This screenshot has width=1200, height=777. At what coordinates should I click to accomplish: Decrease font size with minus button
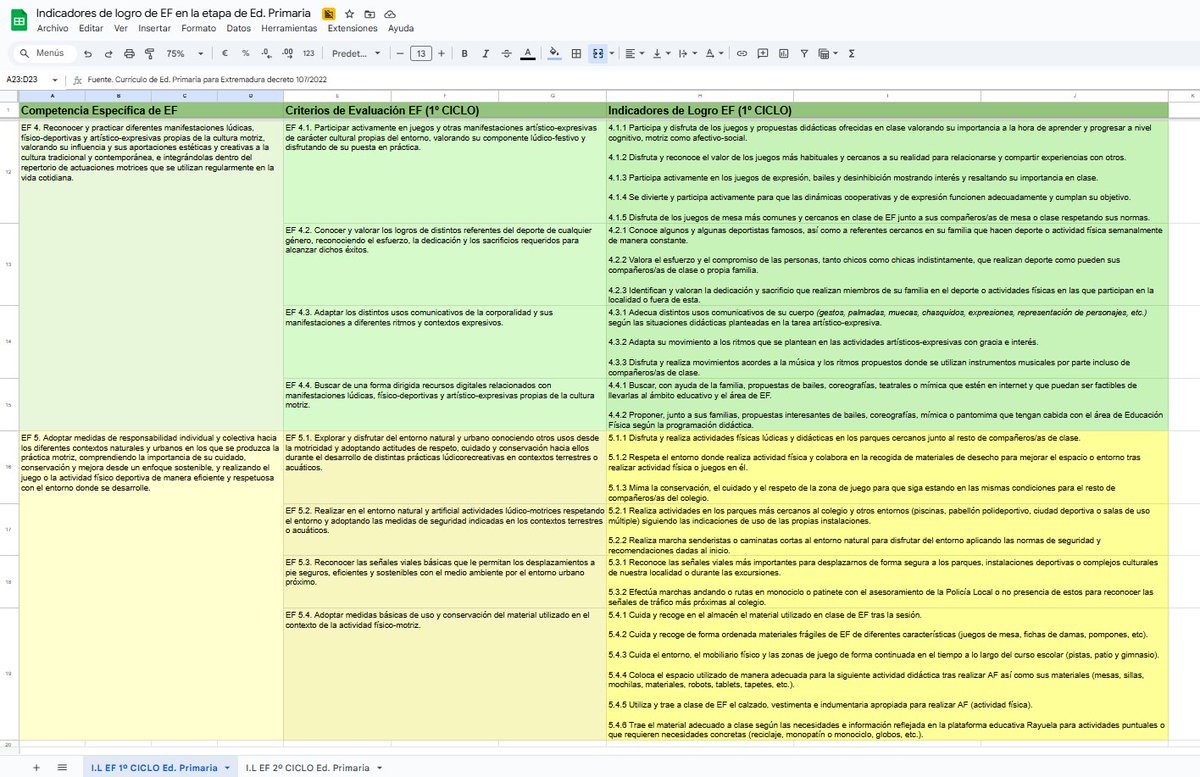(400, 53)
